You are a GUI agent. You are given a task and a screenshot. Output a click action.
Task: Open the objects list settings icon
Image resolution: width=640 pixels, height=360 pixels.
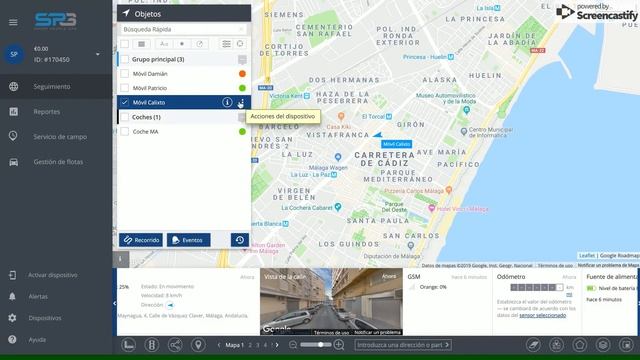(226, 44)
